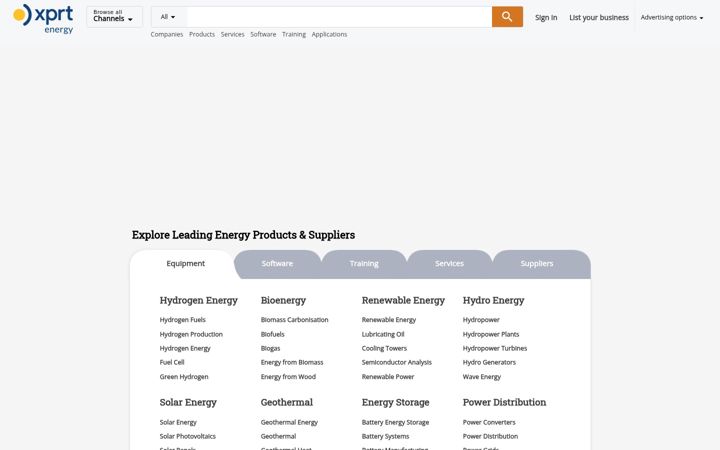720x450 pixels.
Task: Focus the main search input field
Action: [339, 17]
